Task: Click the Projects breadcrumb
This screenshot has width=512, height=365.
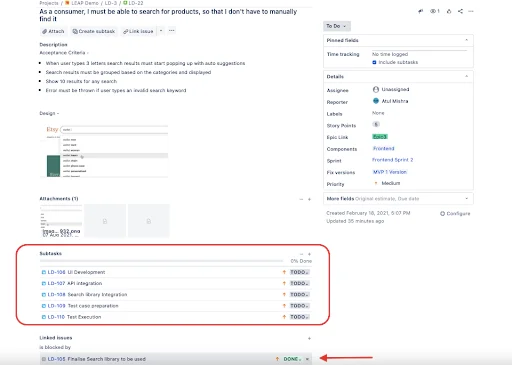Action: tap(49, 3)
